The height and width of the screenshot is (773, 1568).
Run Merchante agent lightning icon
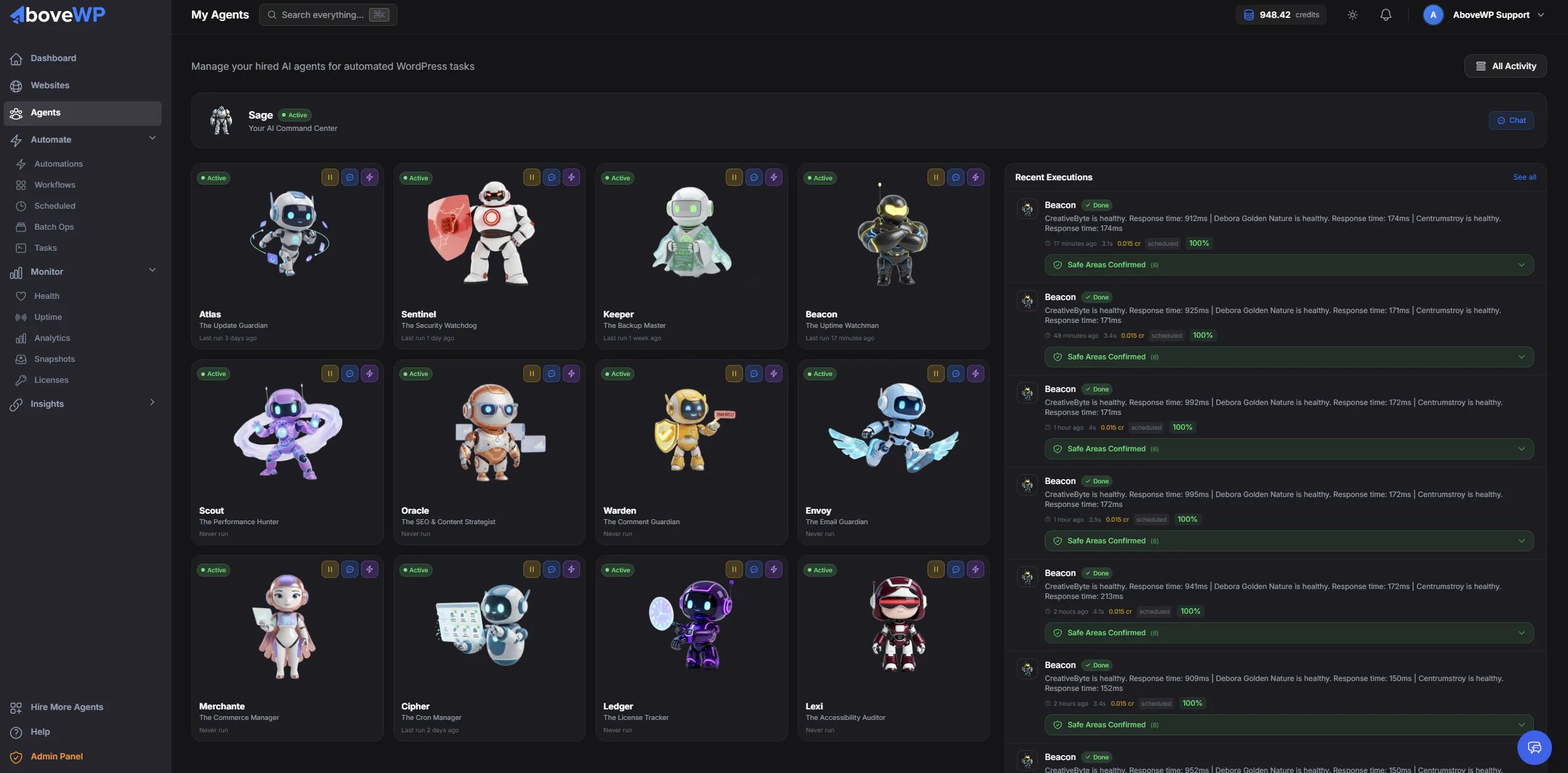(370, 569)
